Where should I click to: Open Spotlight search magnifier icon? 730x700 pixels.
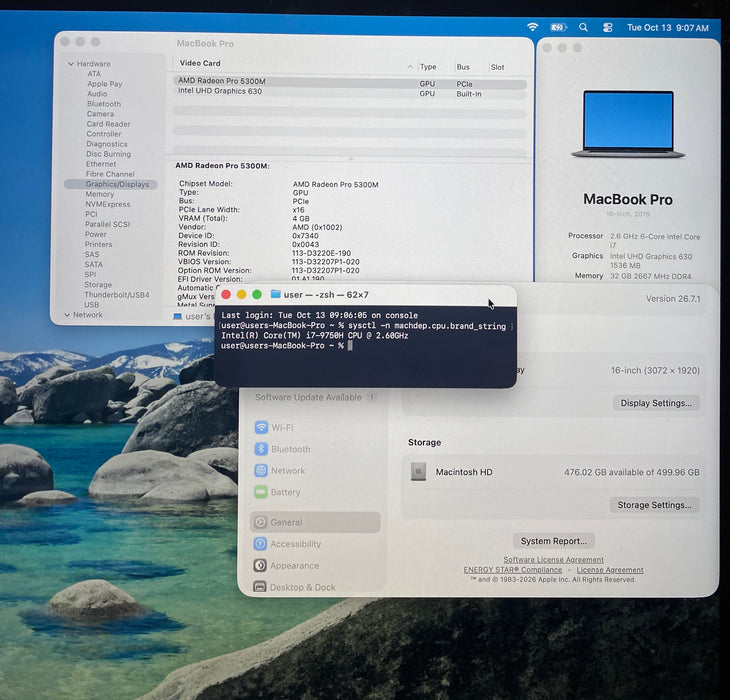(x=583, y=27)
